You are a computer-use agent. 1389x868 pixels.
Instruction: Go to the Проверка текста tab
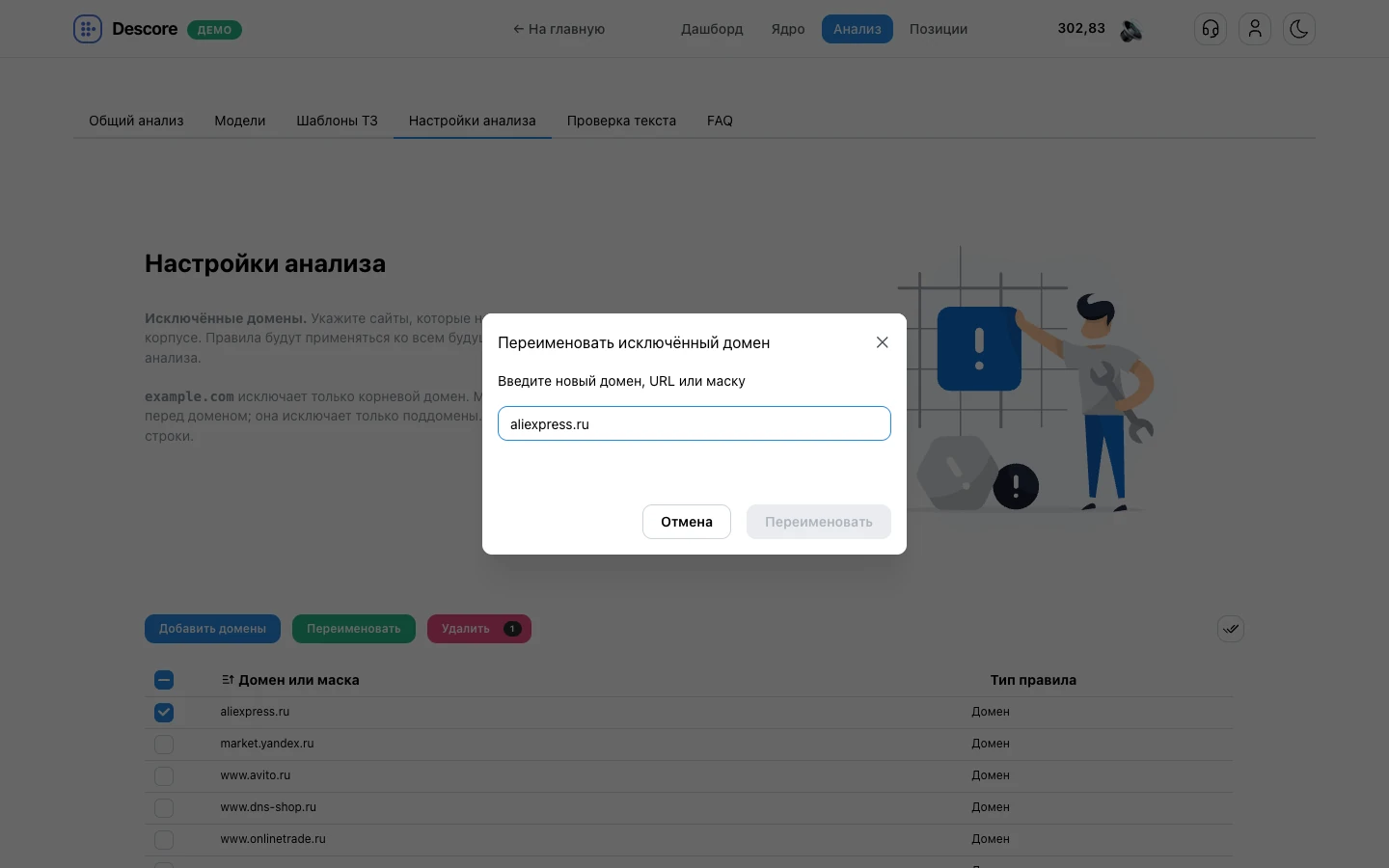point(621,121)
